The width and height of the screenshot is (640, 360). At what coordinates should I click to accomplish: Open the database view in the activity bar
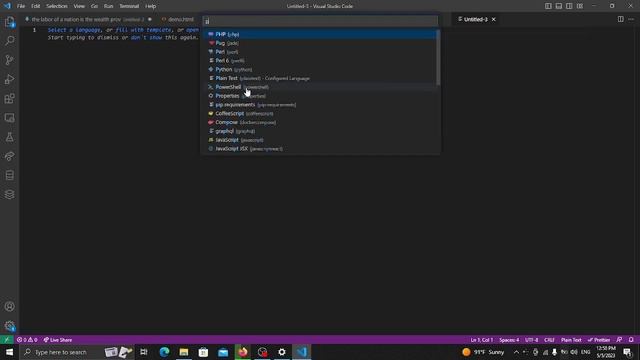pyautogui.click(x=9, y=176)
